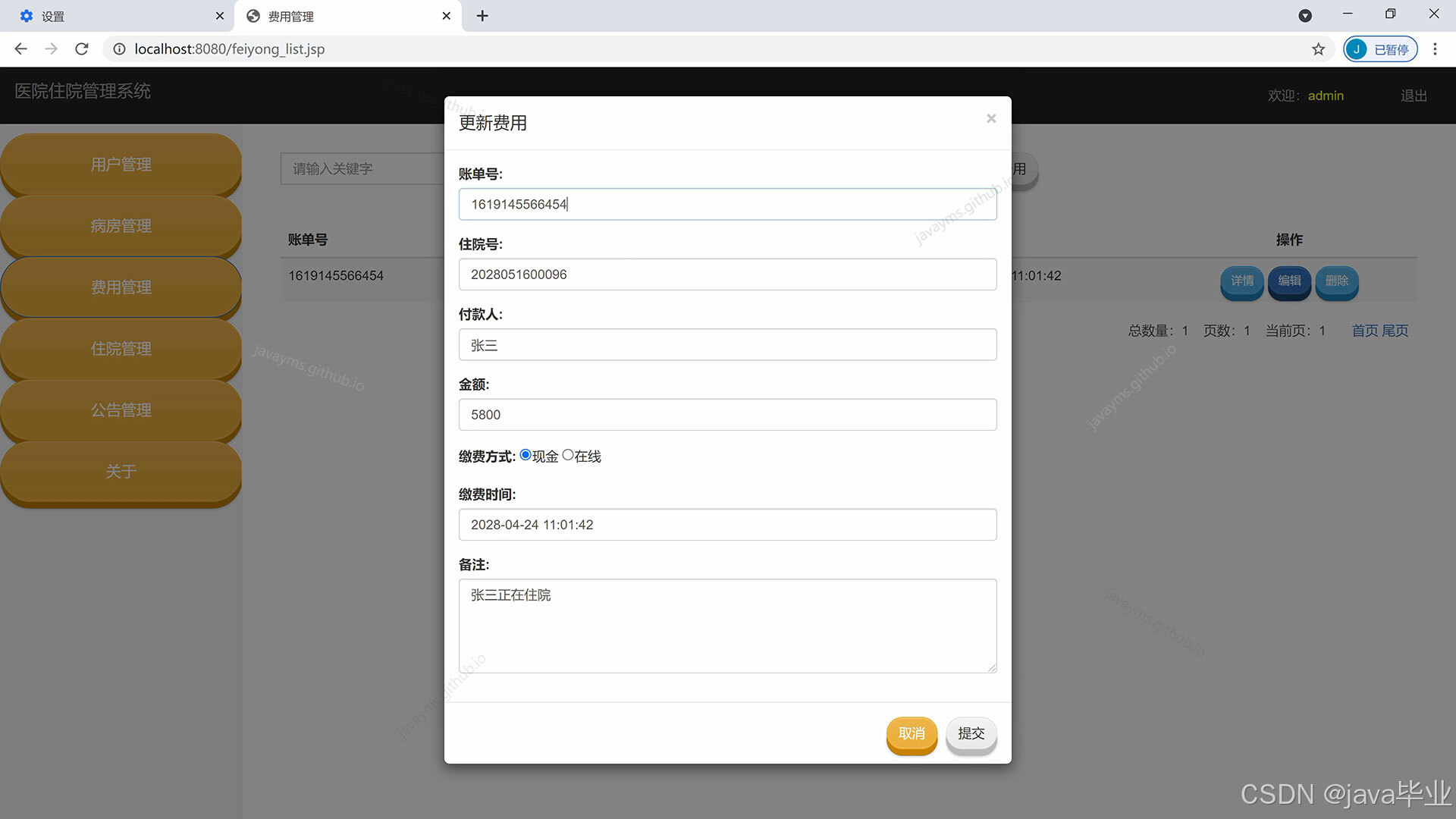Go to 首页 in pagination
Image resolution: width=1456 pixels, height=819 pixels.
coord(1365,331)
